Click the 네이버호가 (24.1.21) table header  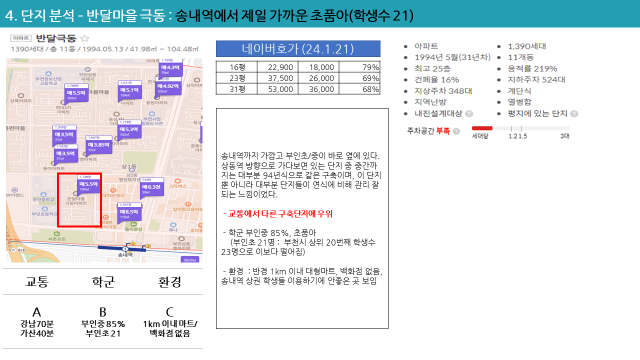[298, 49]
